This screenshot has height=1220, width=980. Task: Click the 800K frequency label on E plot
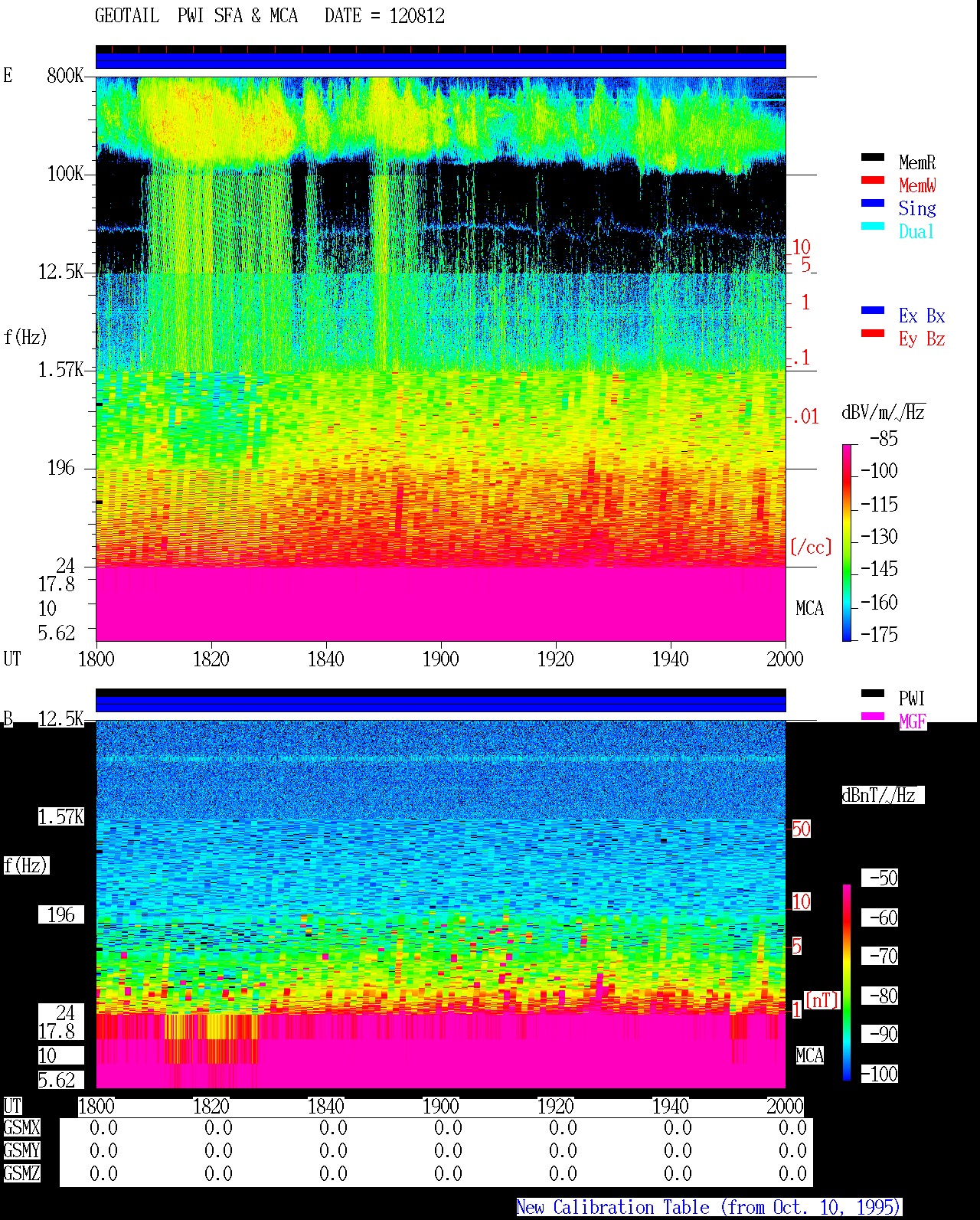pos(65,75)
